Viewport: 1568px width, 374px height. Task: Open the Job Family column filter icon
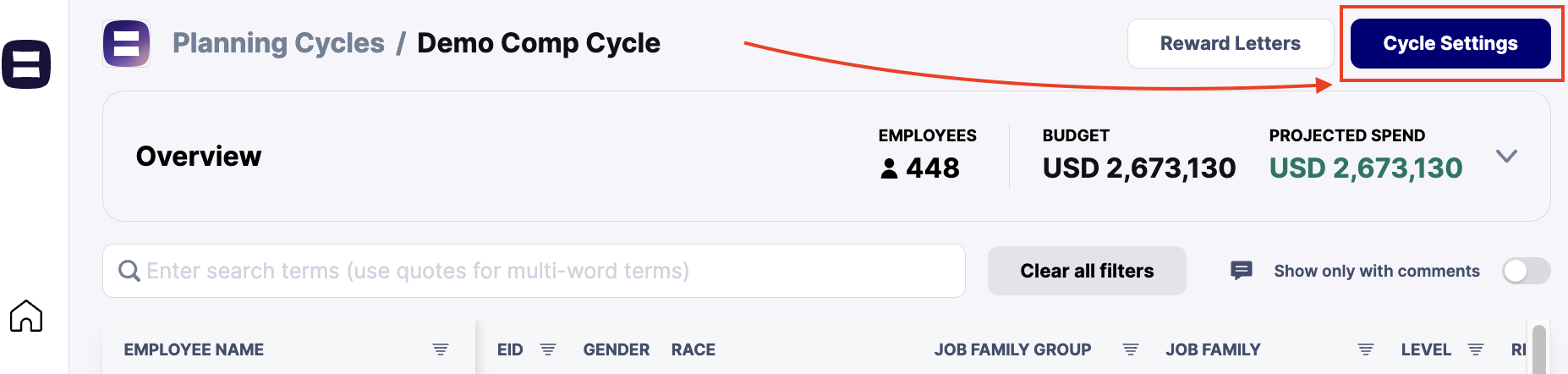point(1366,349)
